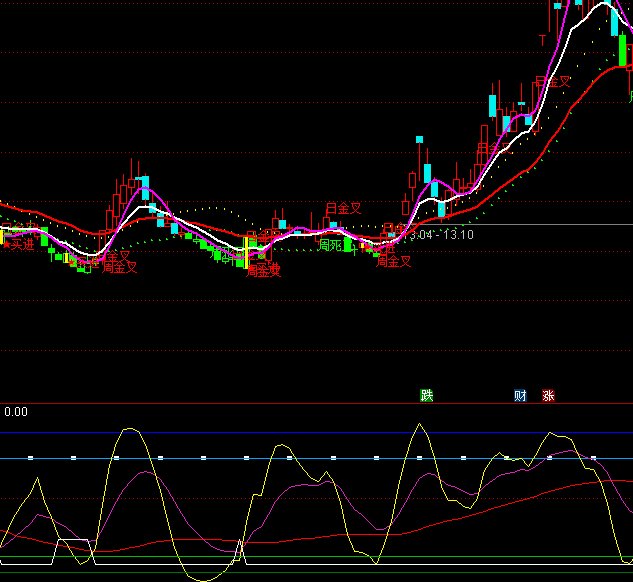Click the 13.10 price label
This screenshot has height=582, width=633.
pos(457,234)
